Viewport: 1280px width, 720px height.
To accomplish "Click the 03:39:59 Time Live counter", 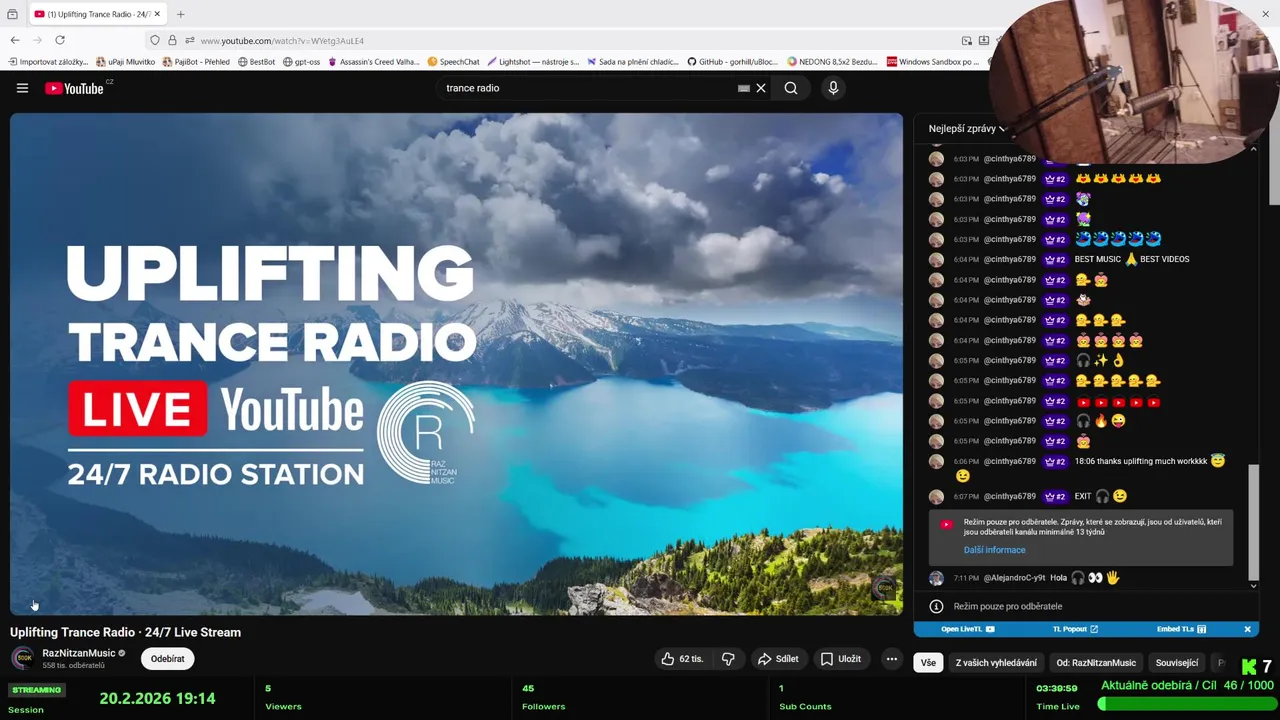I will click(1057, 688).
